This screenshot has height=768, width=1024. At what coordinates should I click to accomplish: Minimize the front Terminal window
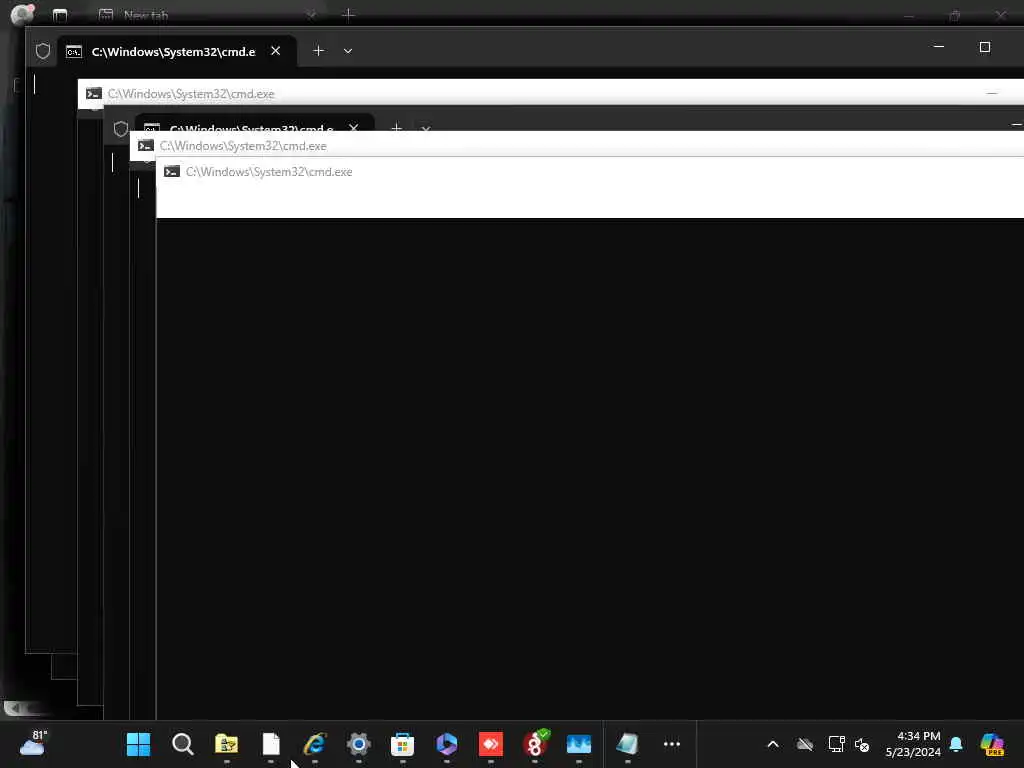pos(938,47)
